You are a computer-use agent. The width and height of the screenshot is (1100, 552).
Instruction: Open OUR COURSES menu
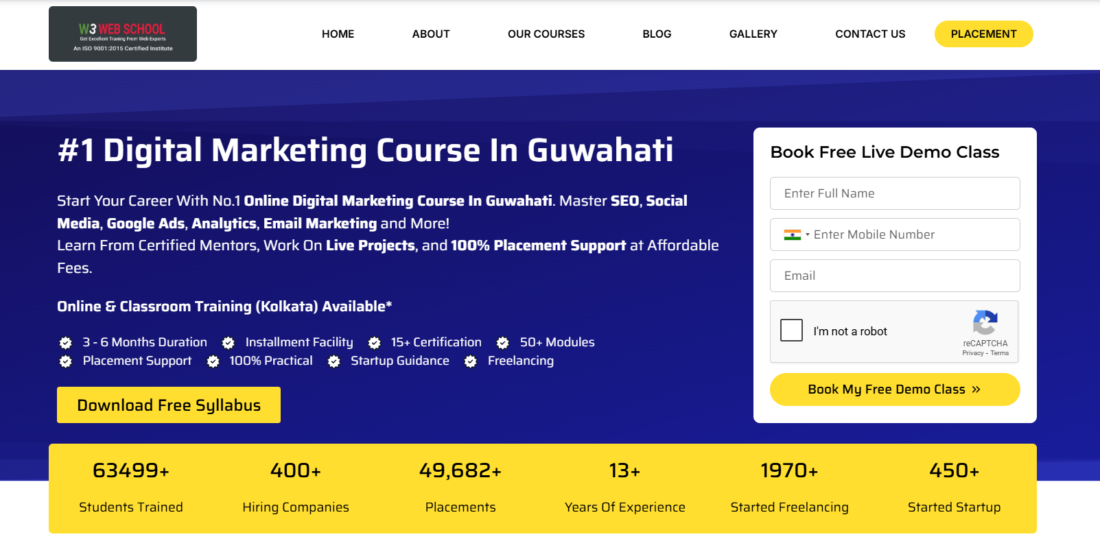coord(546,34)
